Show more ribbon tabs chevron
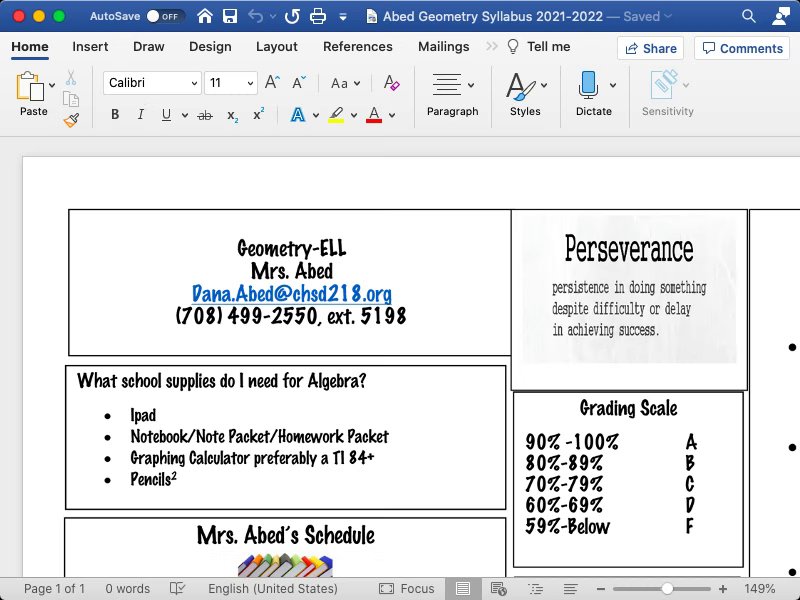 [x=491, y=46]
